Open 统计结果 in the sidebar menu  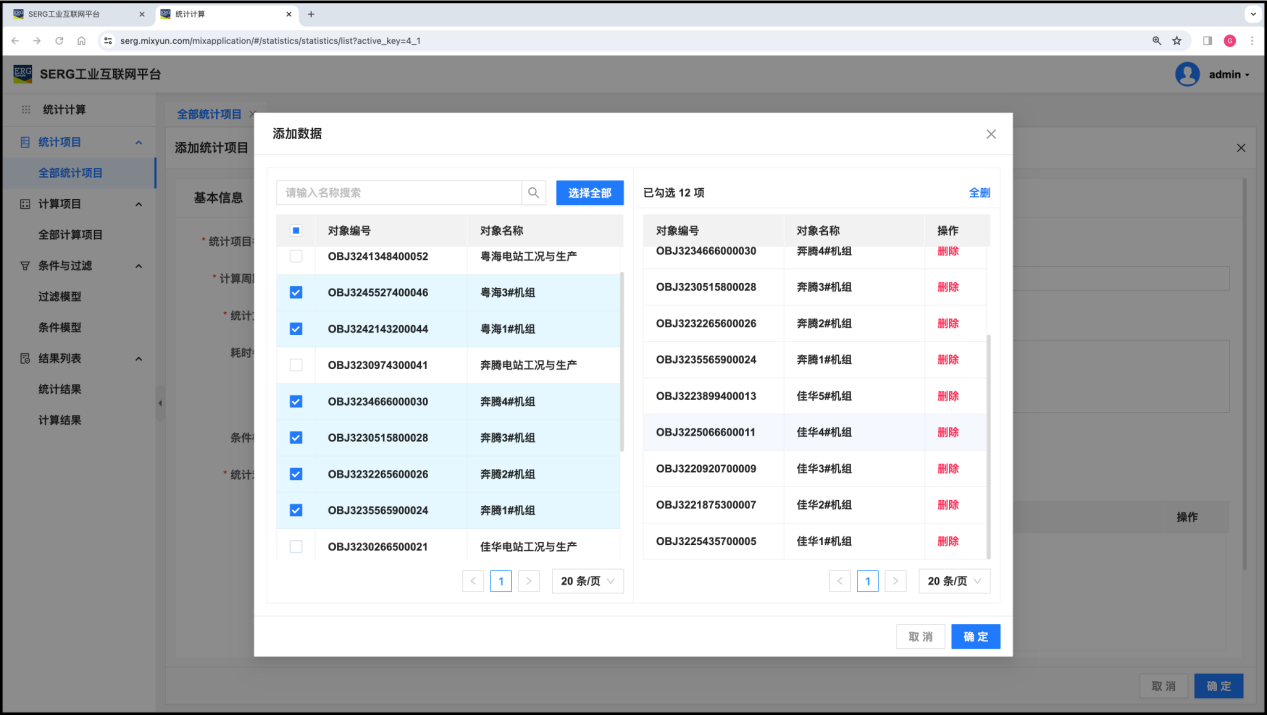60,389
